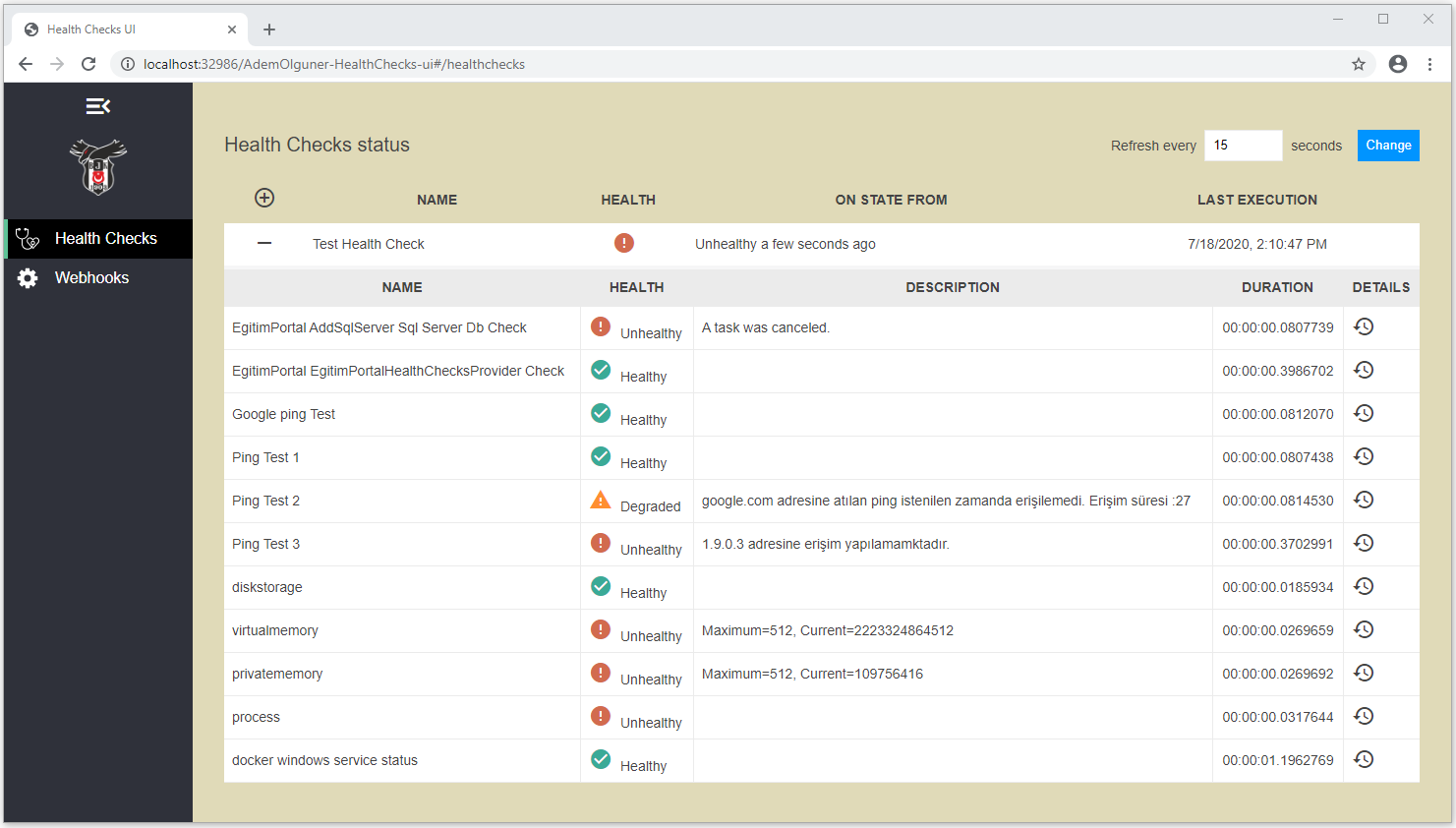Click the Unhealthy icon on Test Health Check row

click(x=623, y=242)
